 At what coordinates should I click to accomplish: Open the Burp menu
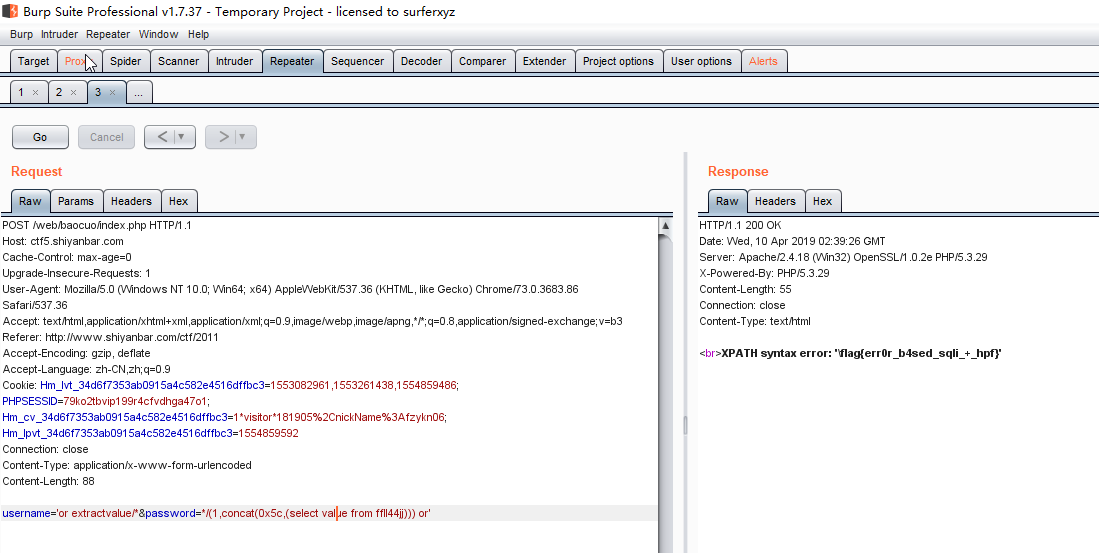21,34
